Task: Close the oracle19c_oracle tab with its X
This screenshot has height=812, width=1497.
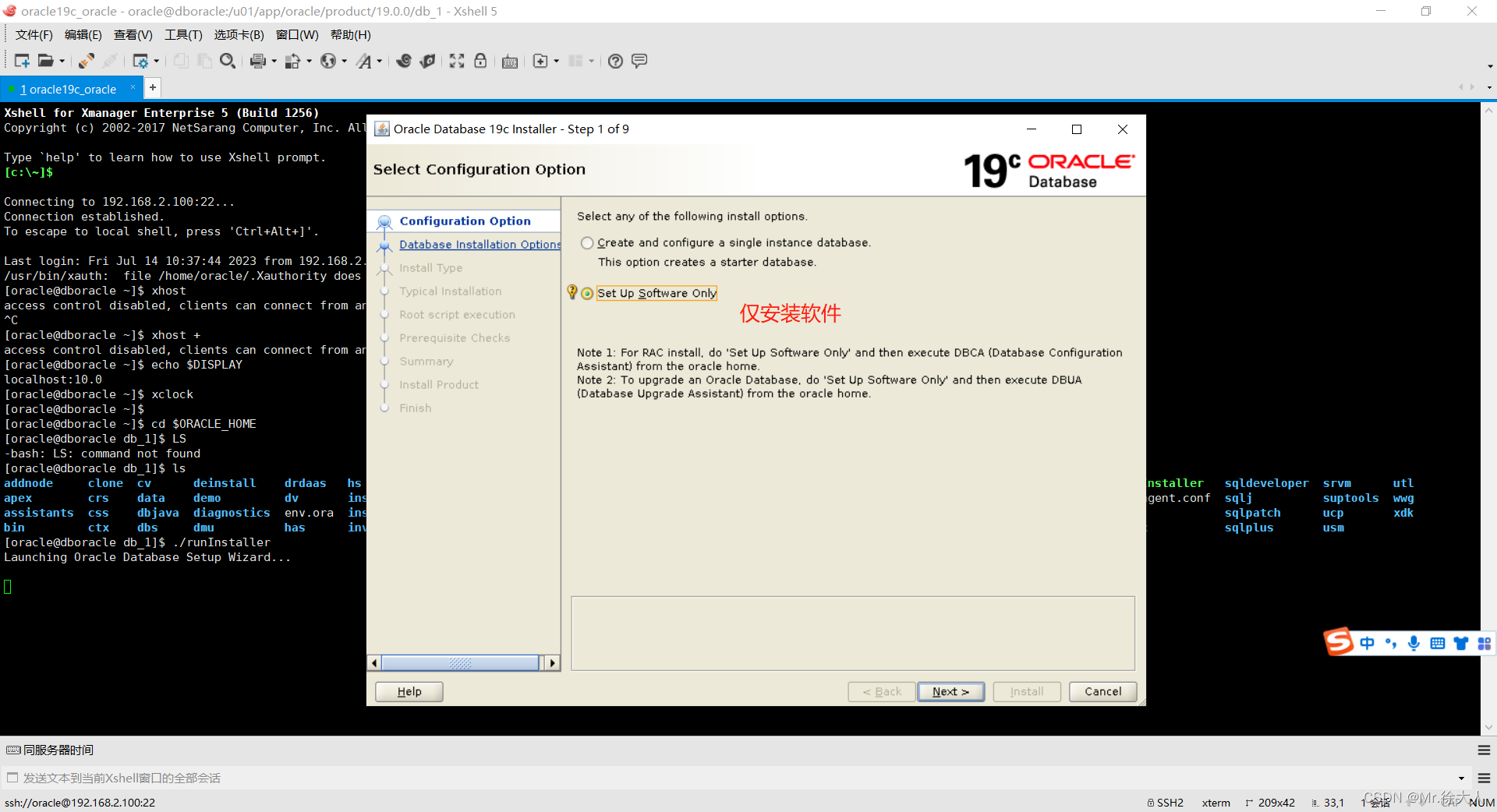Action: 133,87
